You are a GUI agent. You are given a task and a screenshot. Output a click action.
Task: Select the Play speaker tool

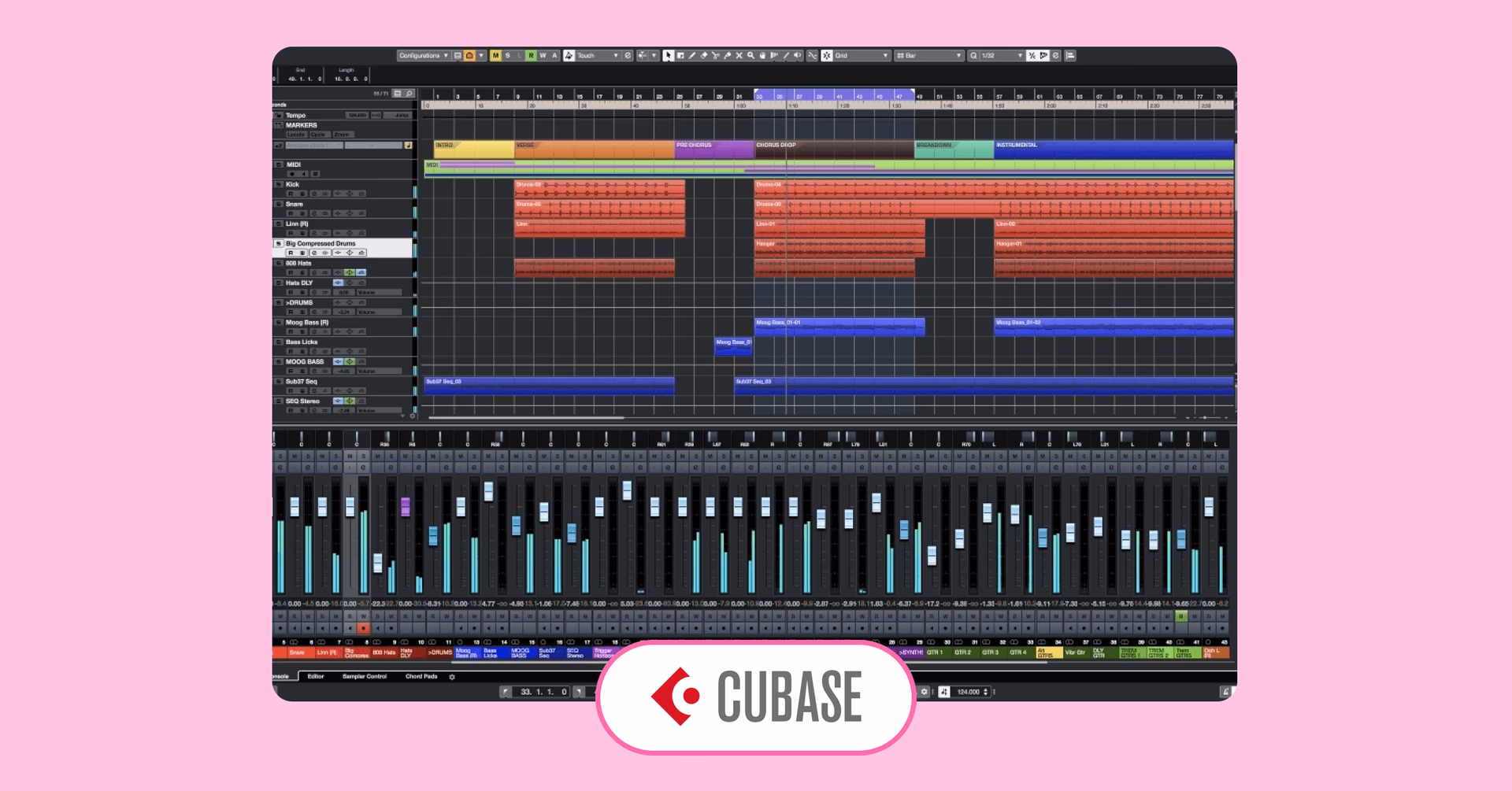point(798,55)
